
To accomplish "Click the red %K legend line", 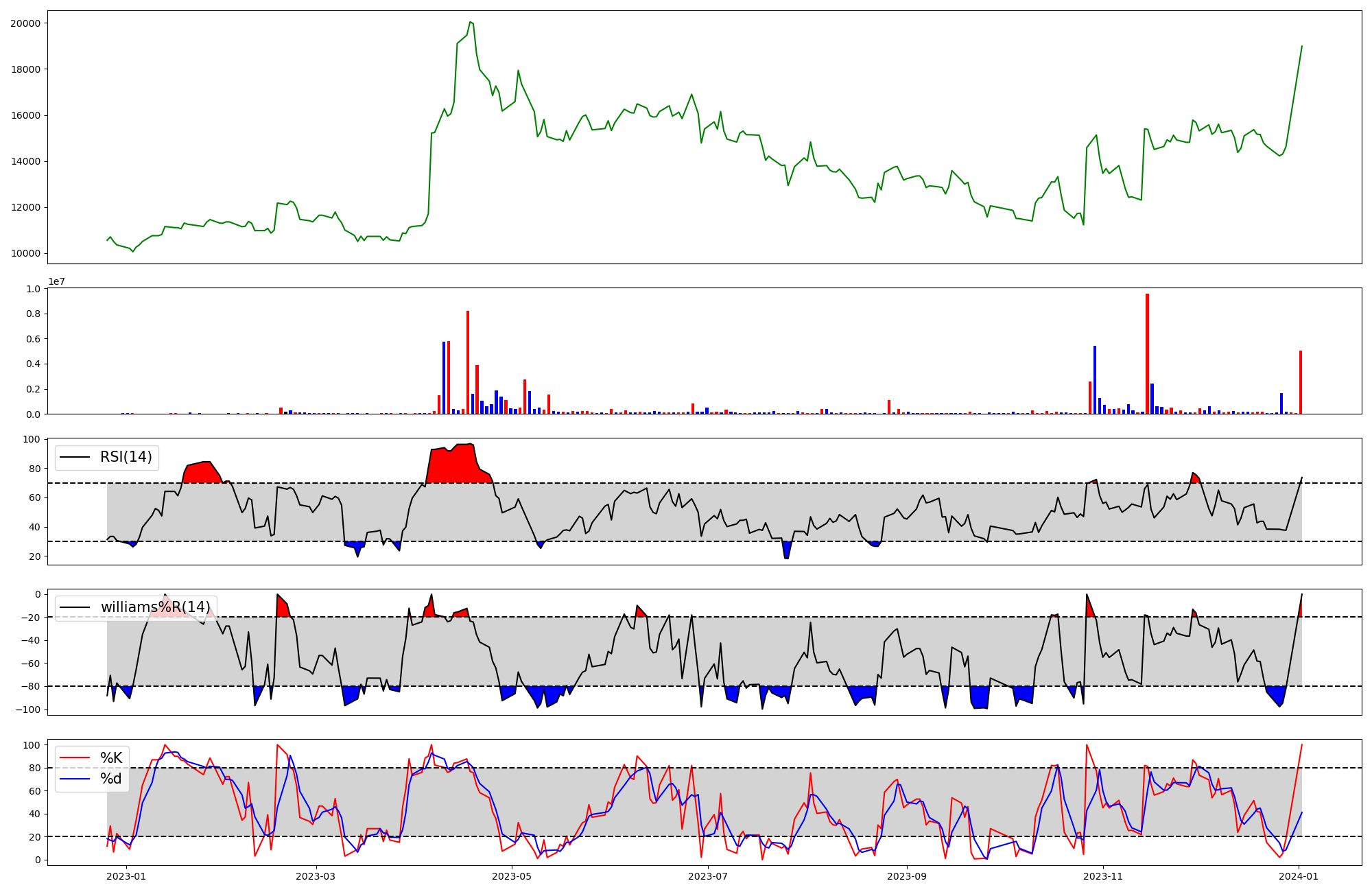I will (75, 758).
